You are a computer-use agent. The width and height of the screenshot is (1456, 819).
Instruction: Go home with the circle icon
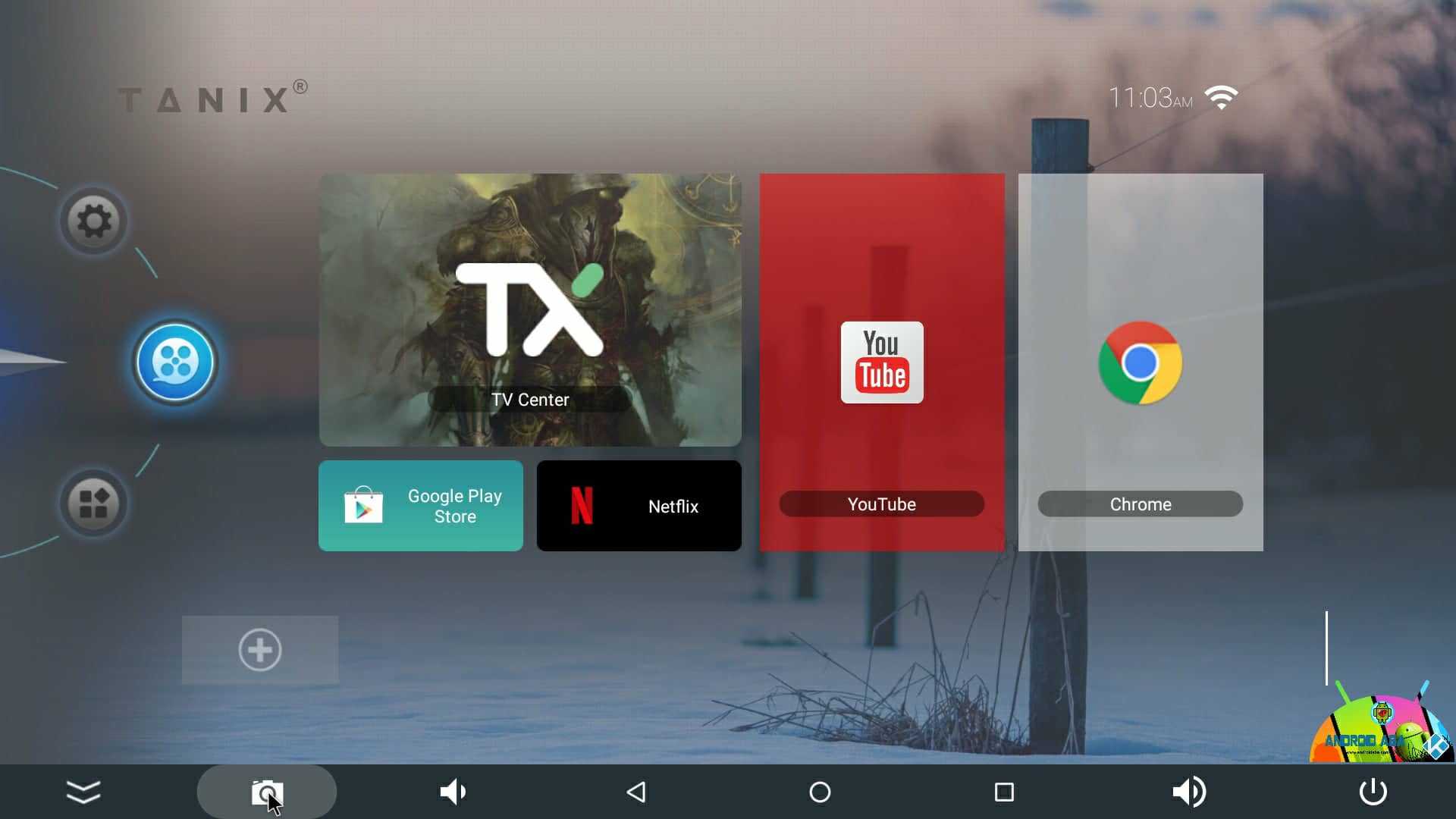point(820,792)
